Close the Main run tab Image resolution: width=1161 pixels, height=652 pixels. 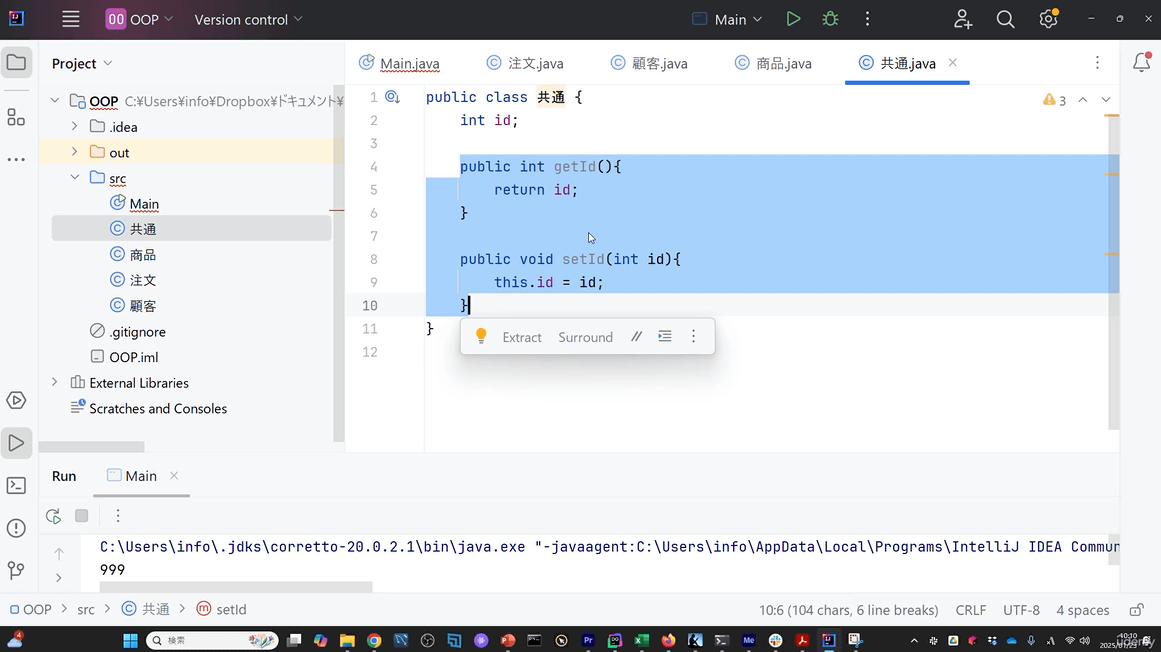tap(174, 476)
